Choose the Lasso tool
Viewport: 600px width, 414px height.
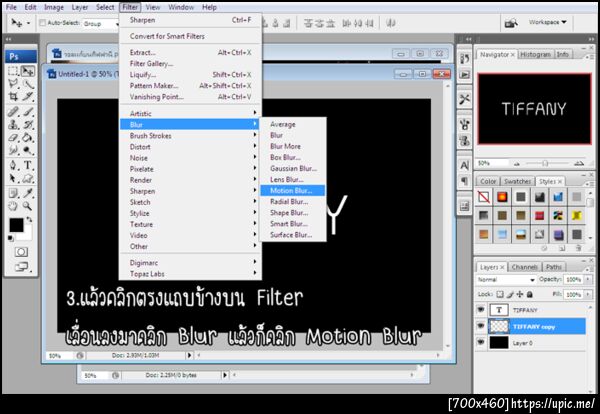(x=13, y=84)
